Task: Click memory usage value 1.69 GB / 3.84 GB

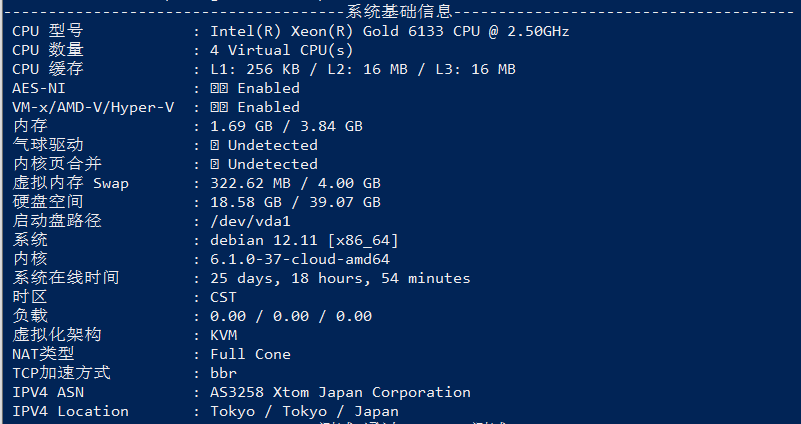Action: pyautogui.click(x=286, y=126)
